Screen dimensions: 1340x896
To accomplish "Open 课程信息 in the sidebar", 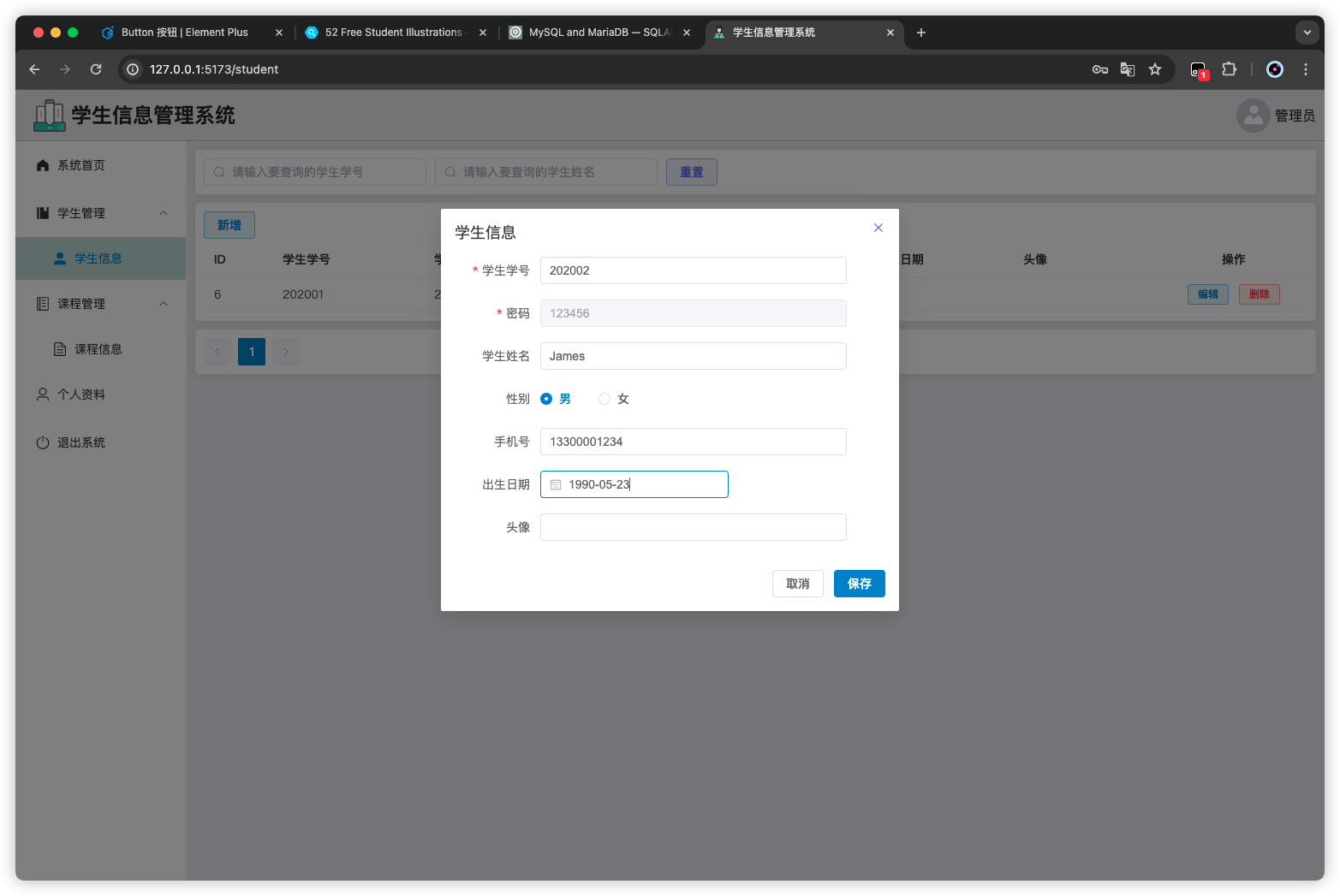I will (x=101, y=349).
